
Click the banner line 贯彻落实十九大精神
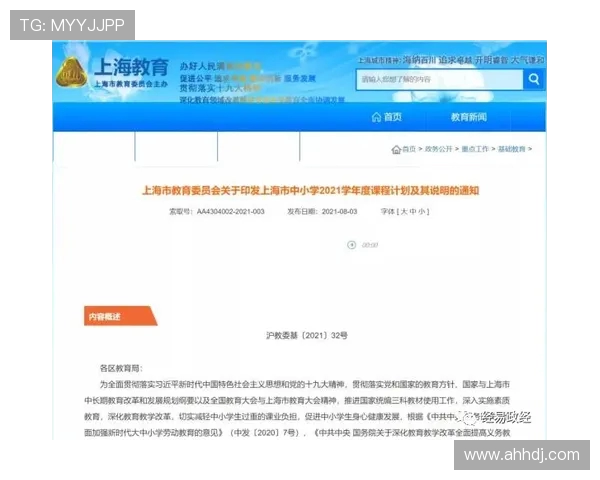(220, 88)
